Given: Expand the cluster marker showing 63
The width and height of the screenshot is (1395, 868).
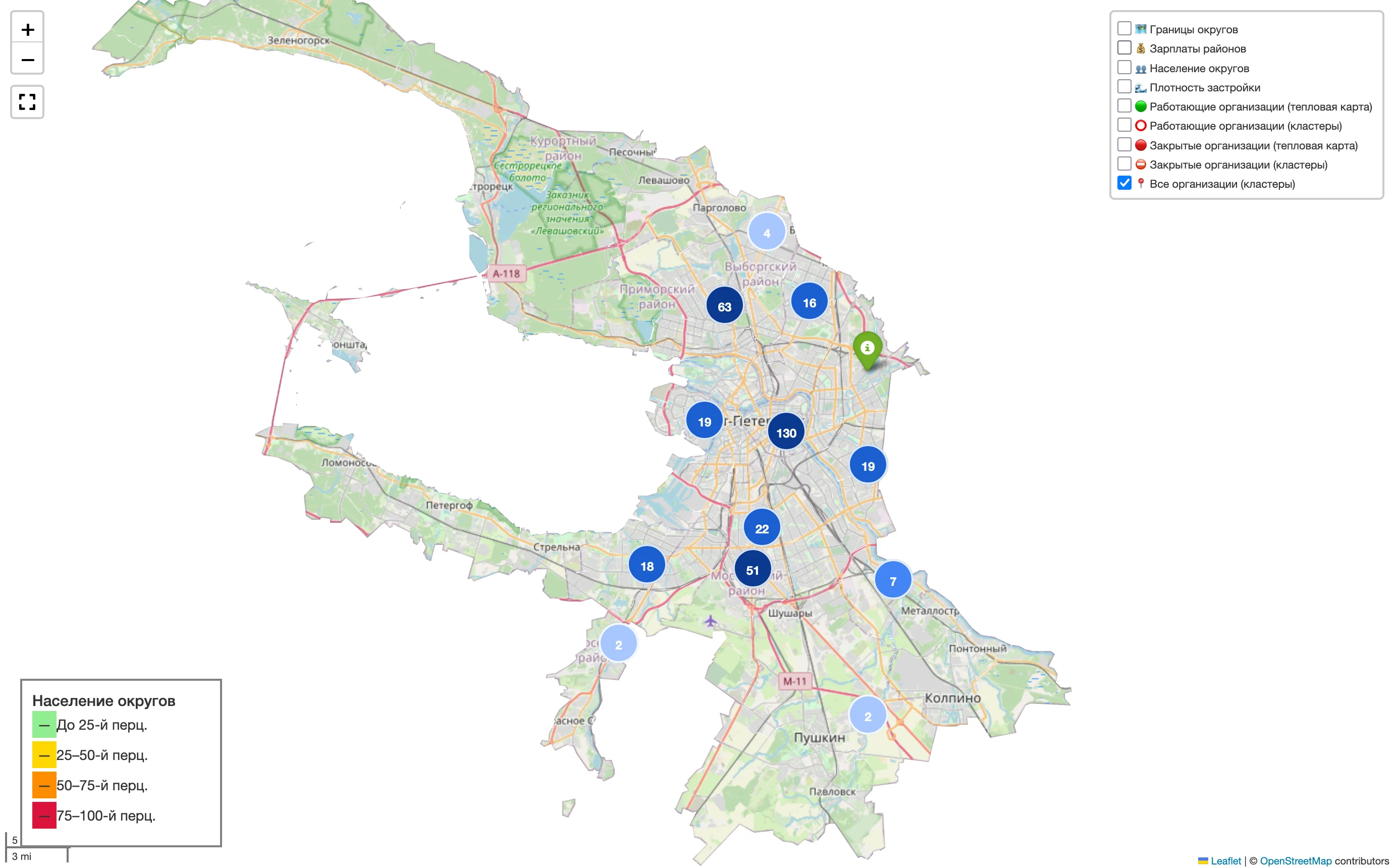Looking at the screenshot, I should click(x=724, y=306).
